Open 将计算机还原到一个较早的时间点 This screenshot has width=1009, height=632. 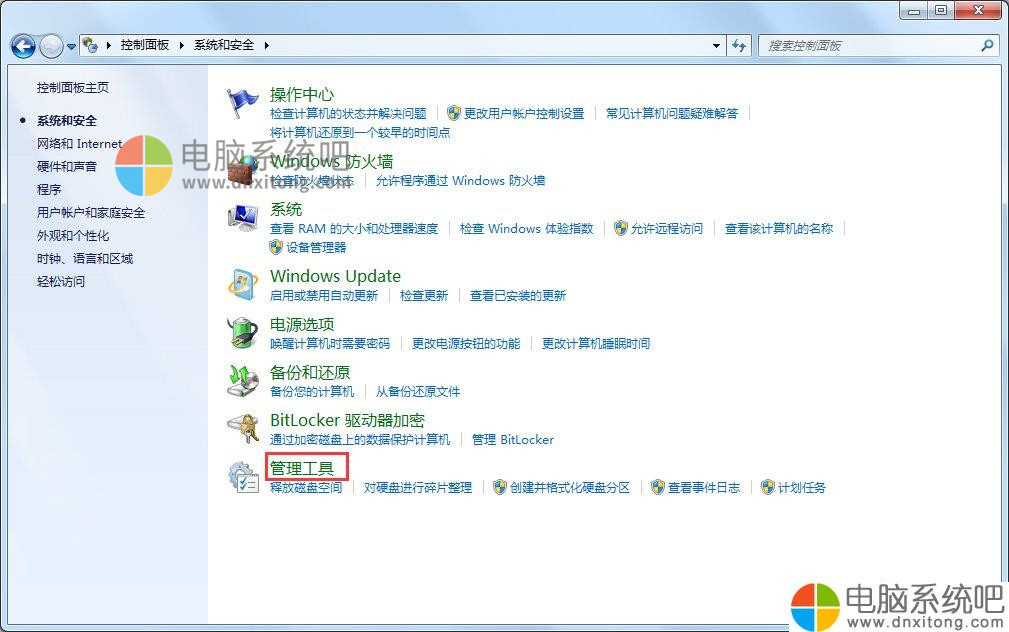point(360,133)
